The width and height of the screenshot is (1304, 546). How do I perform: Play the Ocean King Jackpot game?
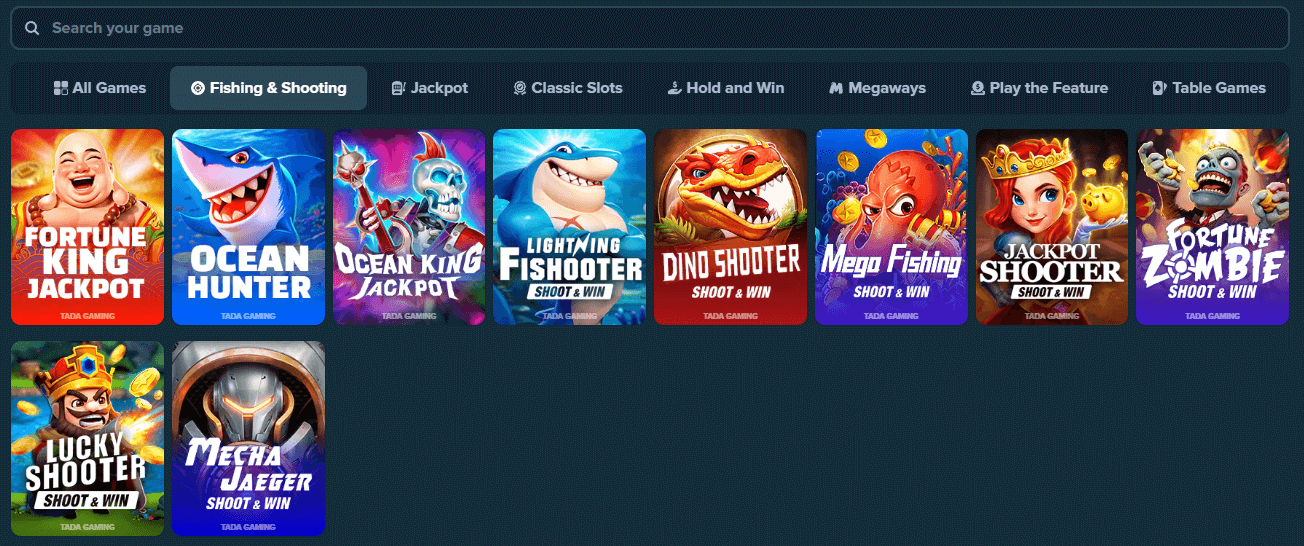409,227
